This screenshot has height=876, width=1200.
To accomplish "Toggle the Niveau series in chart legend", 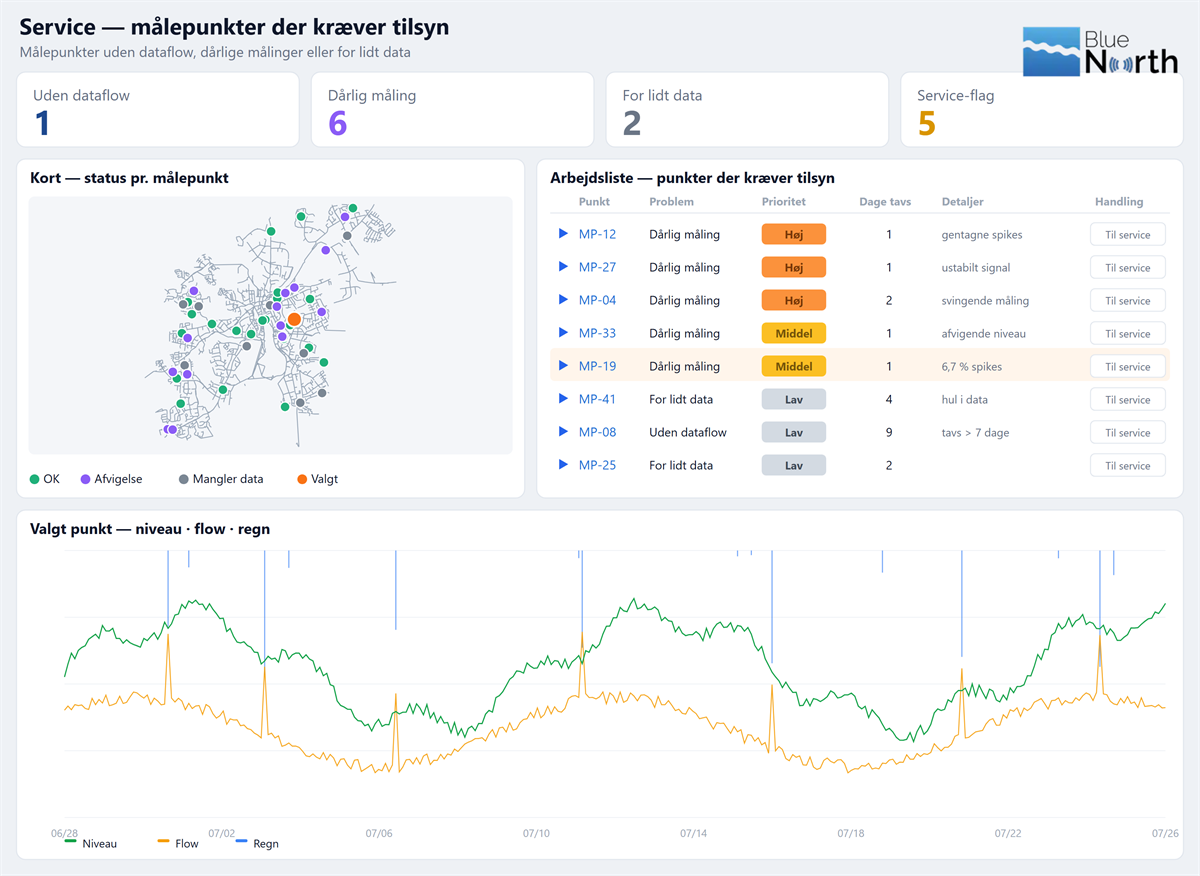I will coord(90,844).
